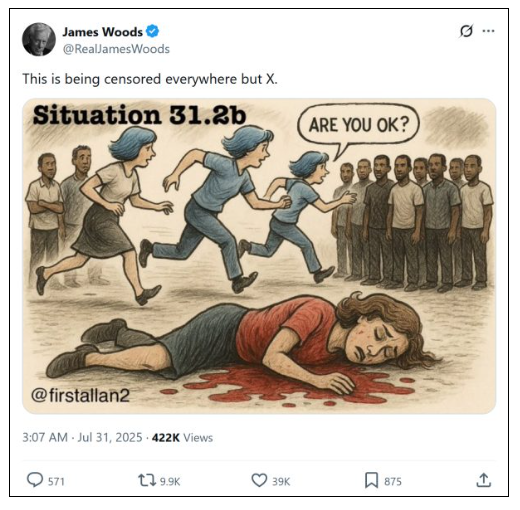
Task: Click the 571 replies count
Action: tap(56, 482)
